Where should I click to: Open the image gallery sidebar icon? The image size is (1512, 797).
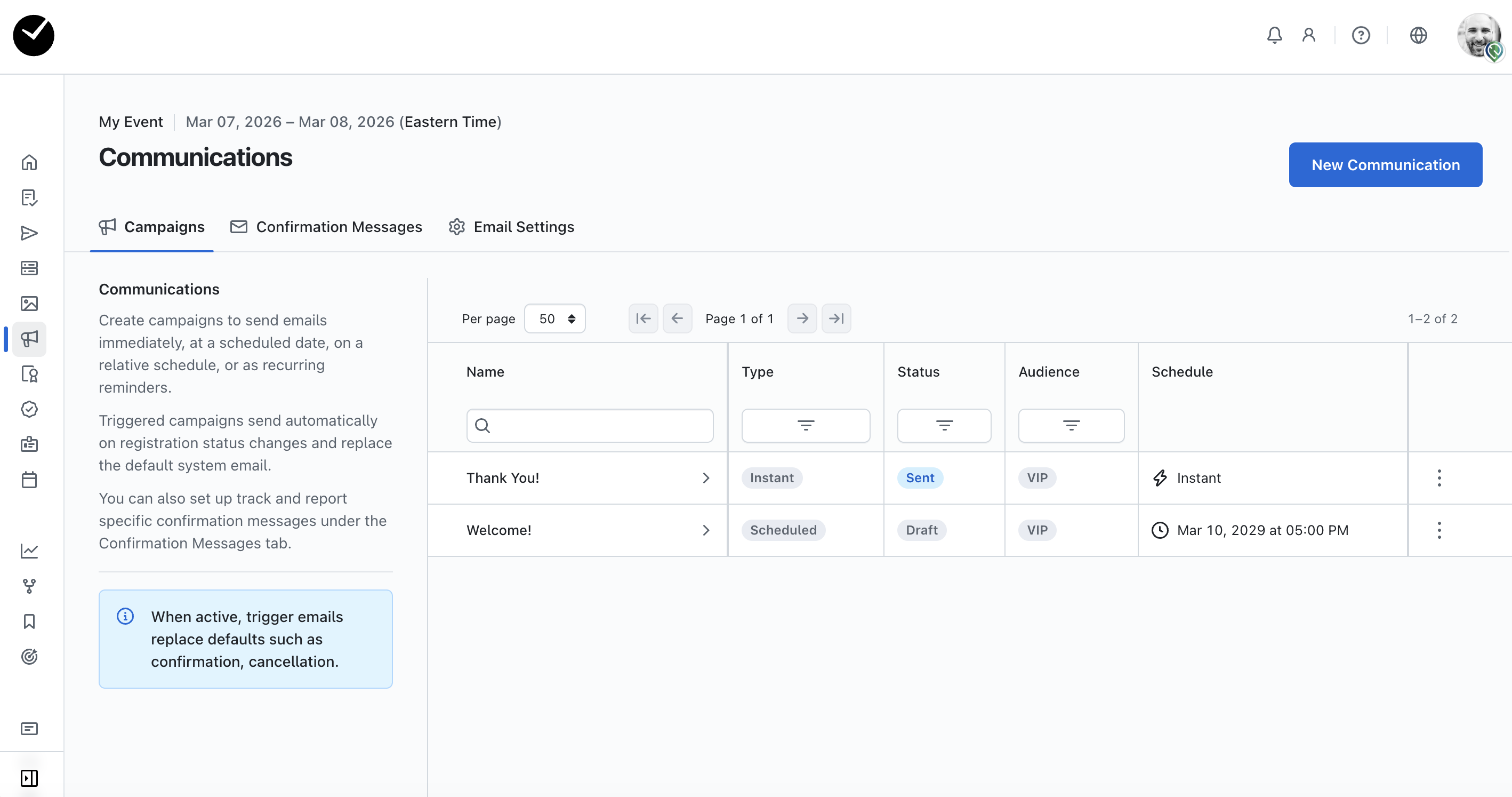[x=29, y=304]
